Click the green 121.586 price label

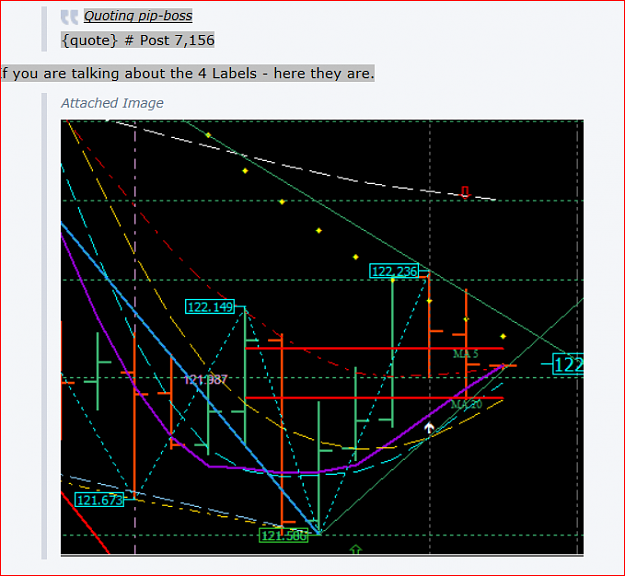click(284, 535)
